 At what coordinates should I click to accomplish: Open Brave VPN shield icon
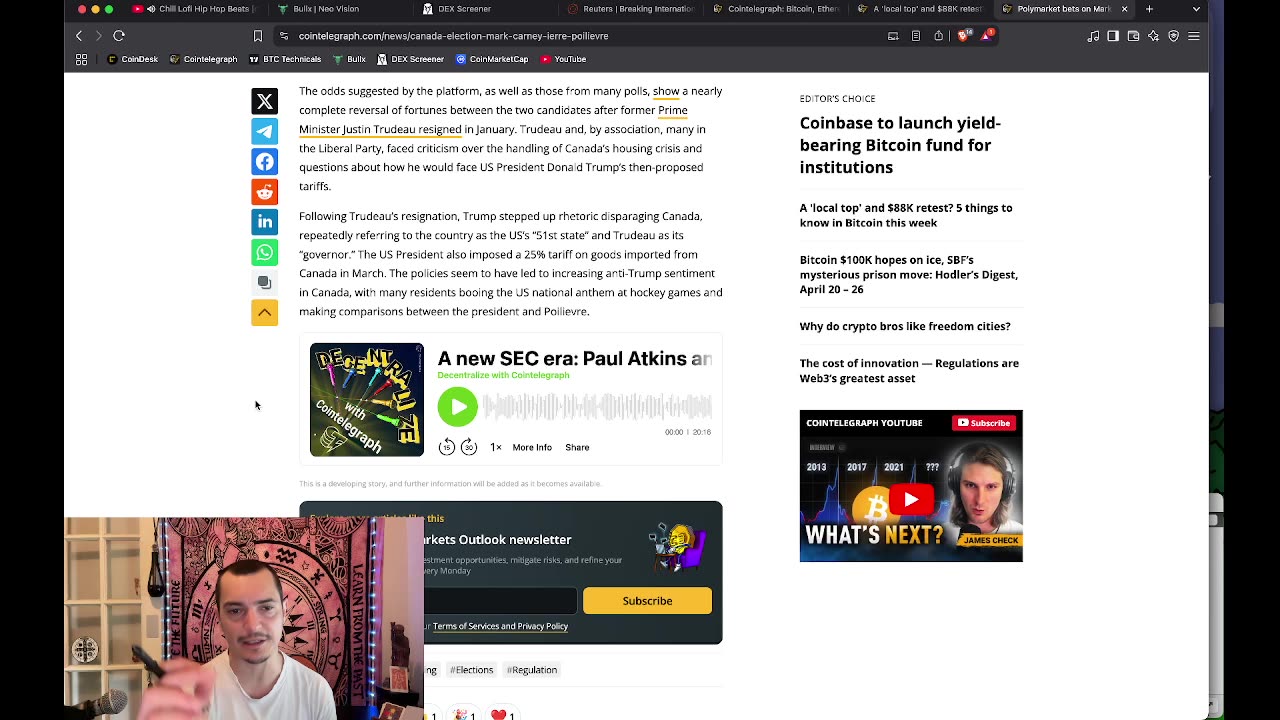click(x=1173, y=36)
